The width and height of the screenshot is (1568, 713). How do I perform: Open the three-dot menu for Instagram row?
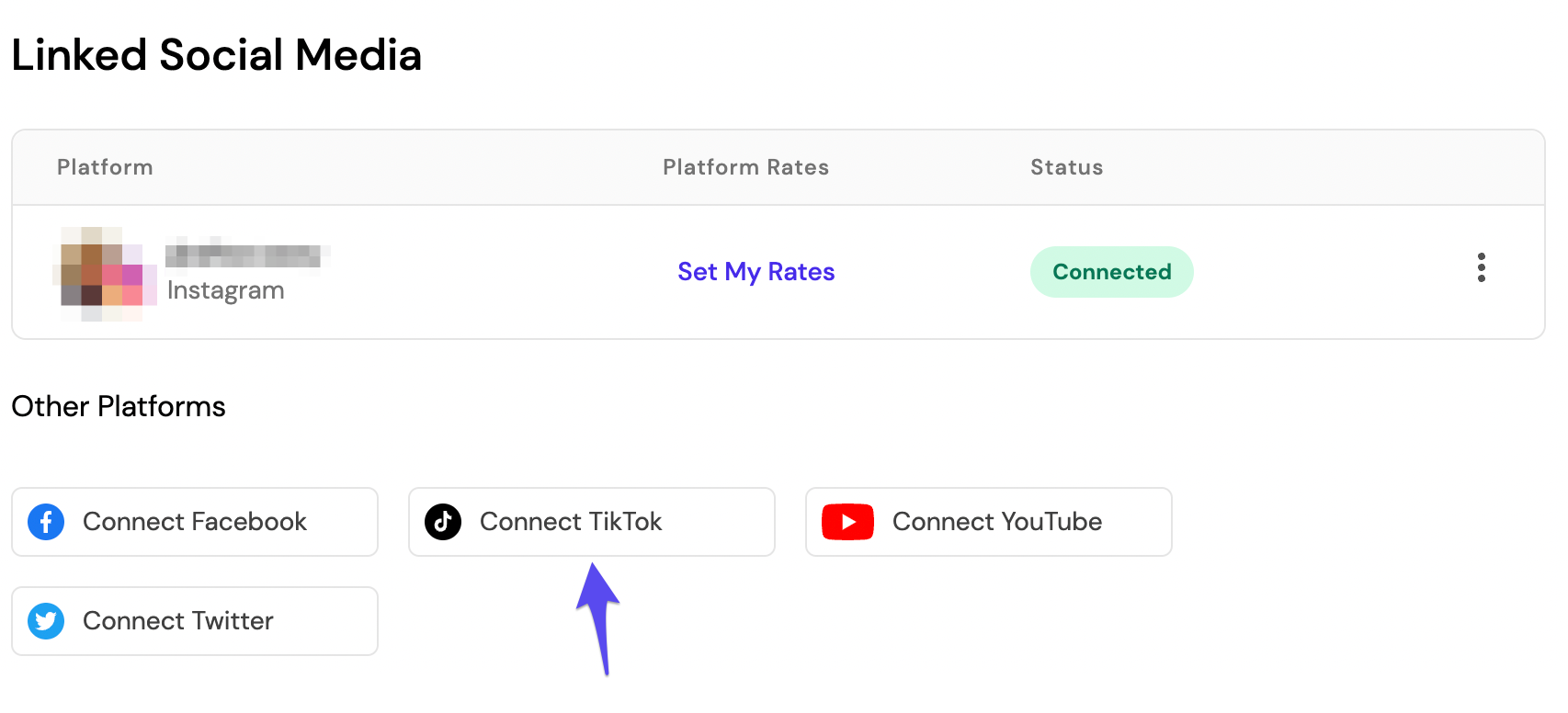coord(1481,267)
